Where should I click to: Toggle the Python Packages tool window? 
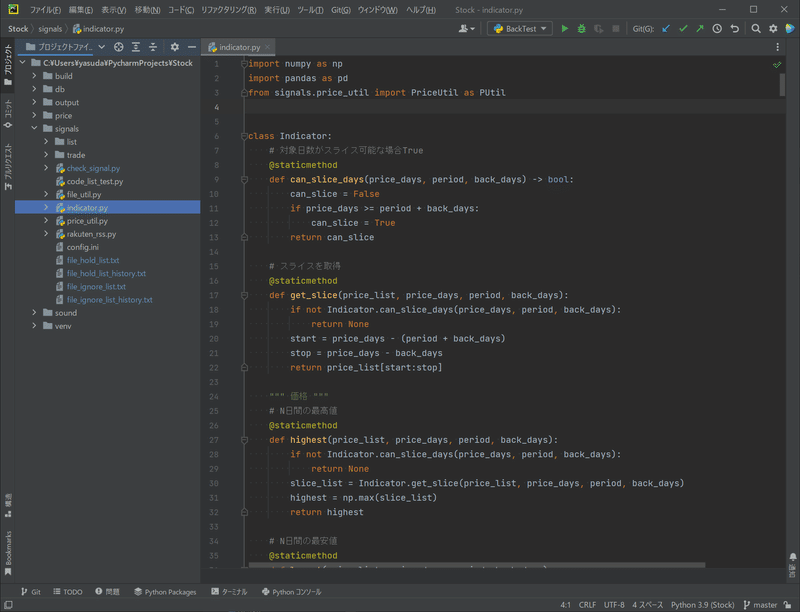pos(165,591)
